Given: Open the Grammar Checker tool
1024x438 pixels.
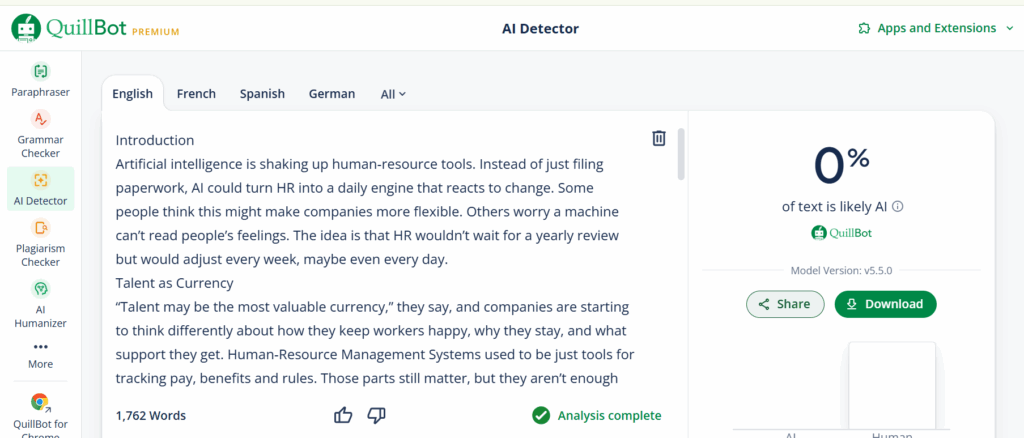Looking at the screenshot, I should 39,134.
